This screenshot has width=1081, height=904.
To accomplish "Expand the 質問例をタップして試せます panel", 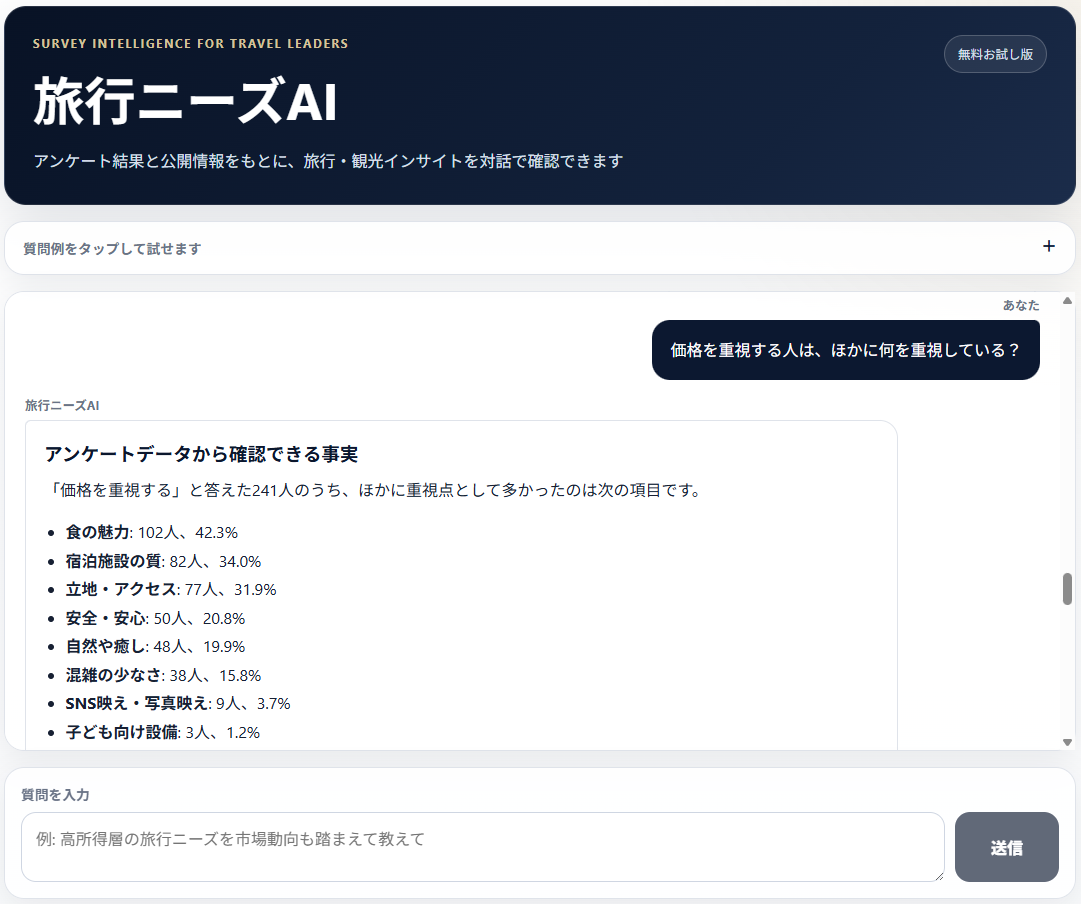I will tap(540, 248).
